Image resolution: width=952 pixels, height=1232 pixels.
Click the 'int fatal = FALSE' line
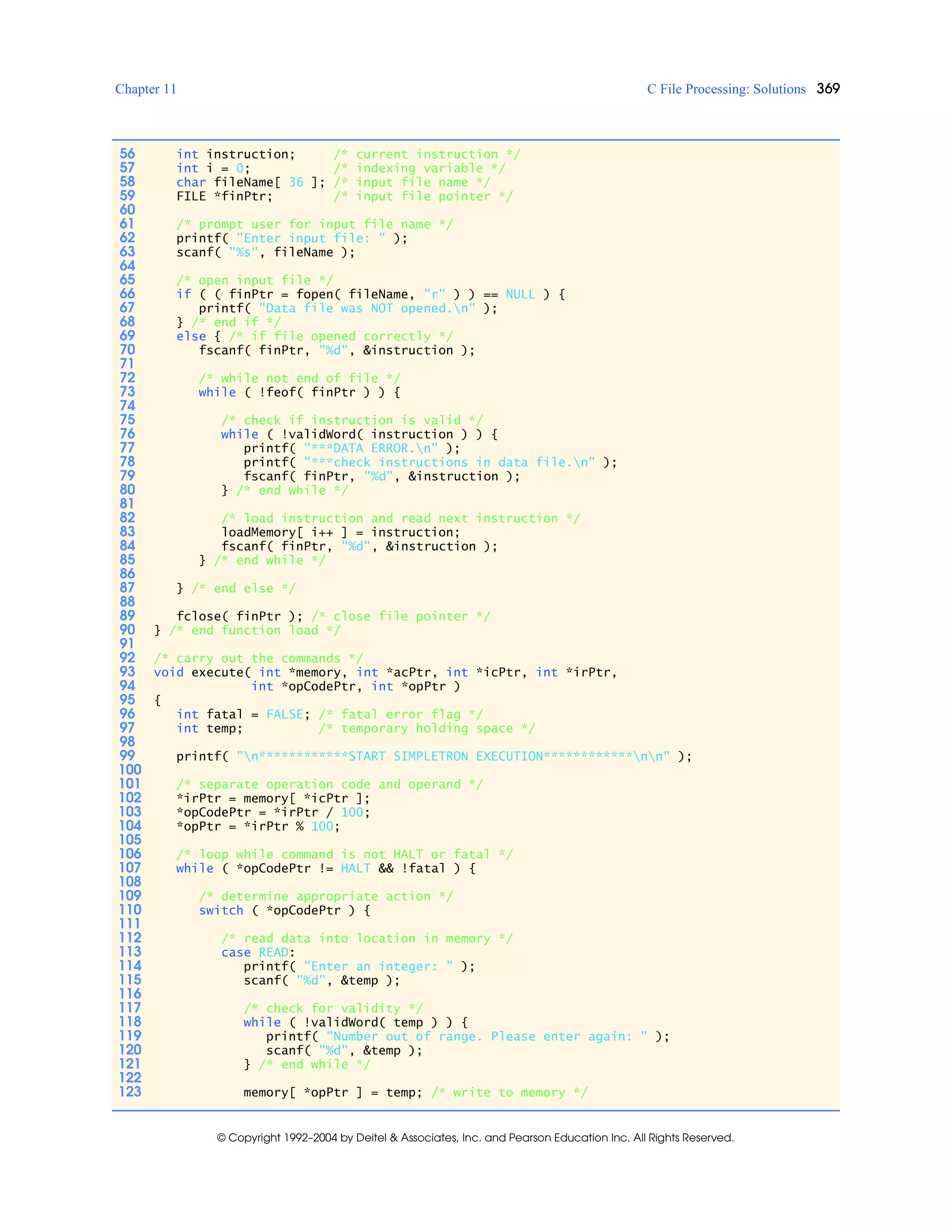click(x=243, y=714)
